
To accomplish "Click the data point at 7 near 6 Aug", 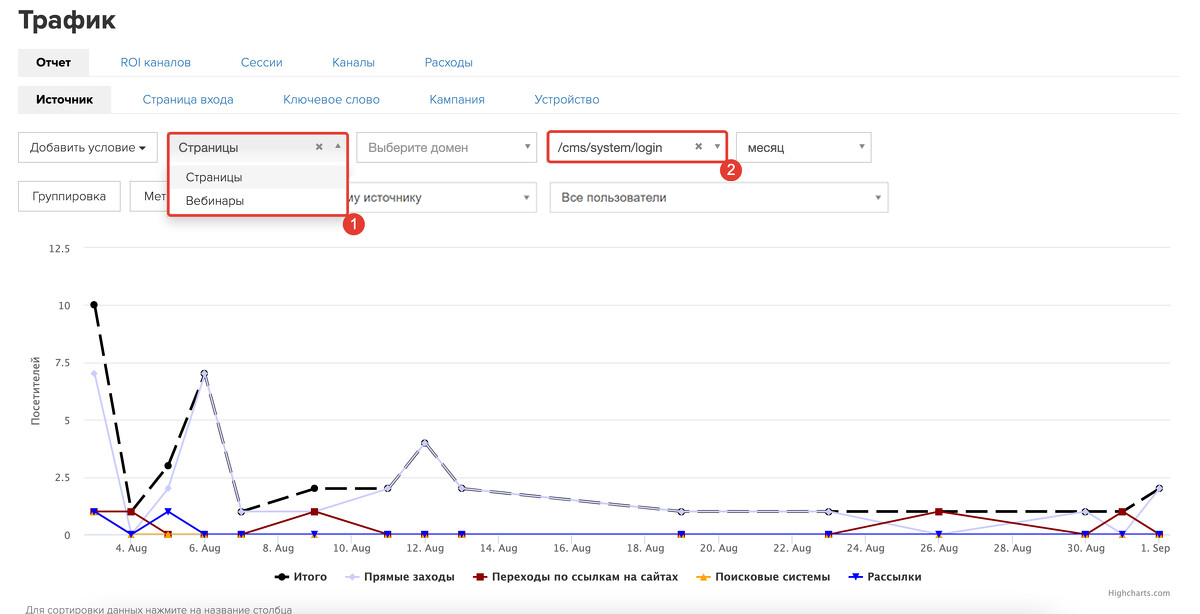I will click(204, 374).
